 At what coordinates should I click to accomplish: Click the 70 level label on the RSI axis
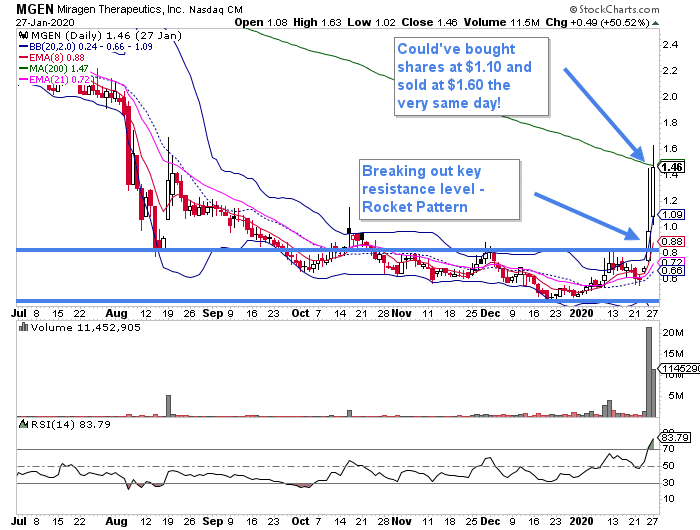668,449
